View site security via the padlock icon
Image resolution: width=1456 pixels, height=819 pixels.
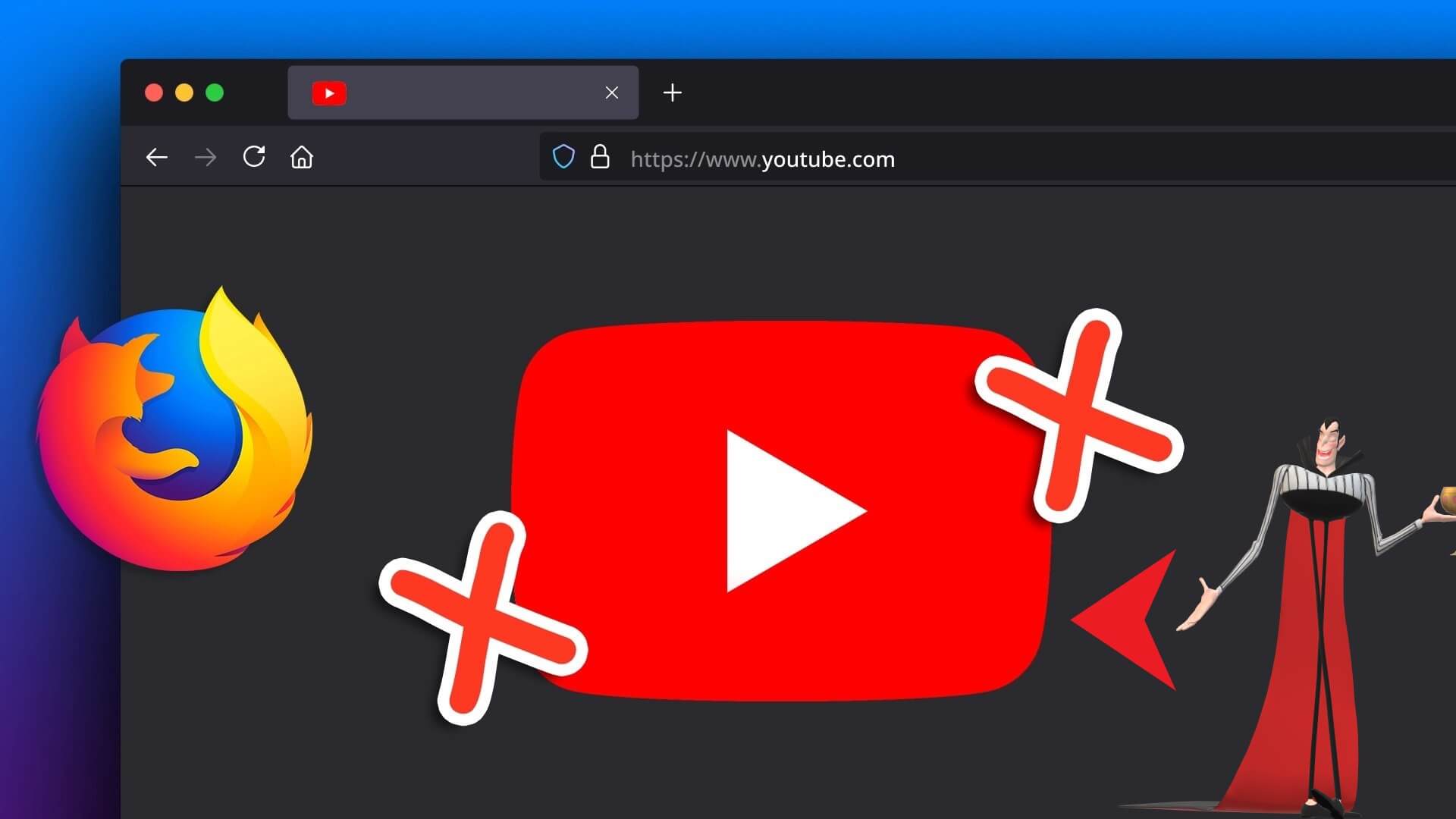point(600,158)
